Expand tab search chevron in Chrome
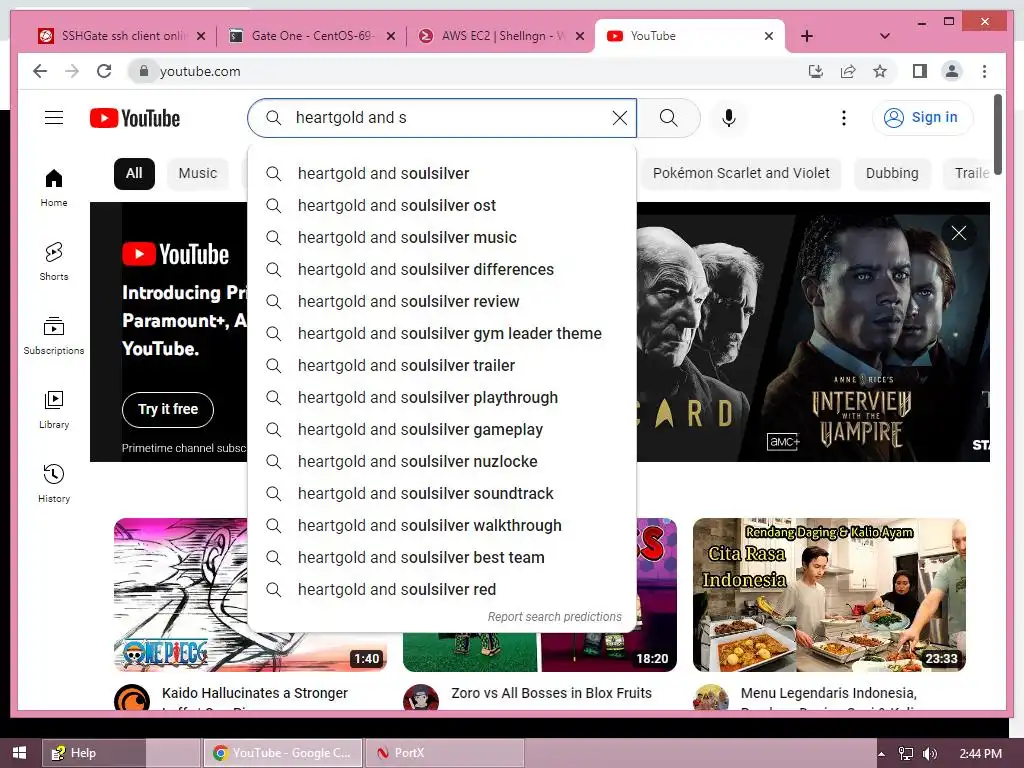1024x768 pixels. (x=885, y=36)
